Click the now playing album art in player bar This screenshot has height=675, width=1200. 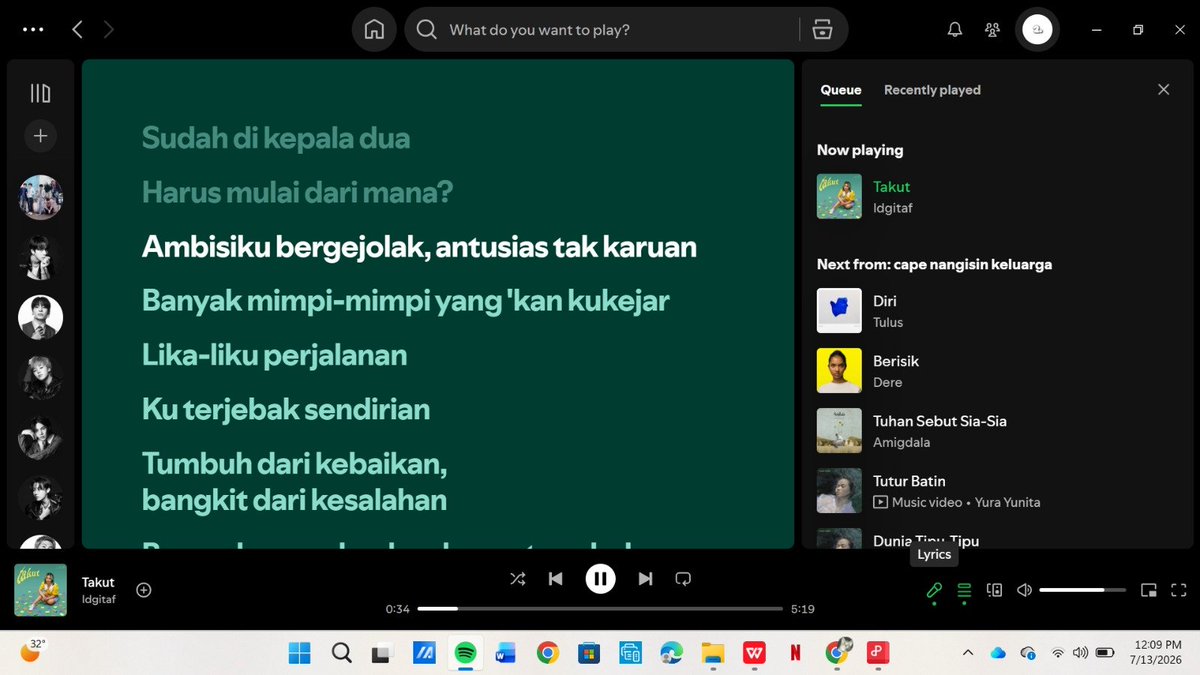tap(40, 590)
